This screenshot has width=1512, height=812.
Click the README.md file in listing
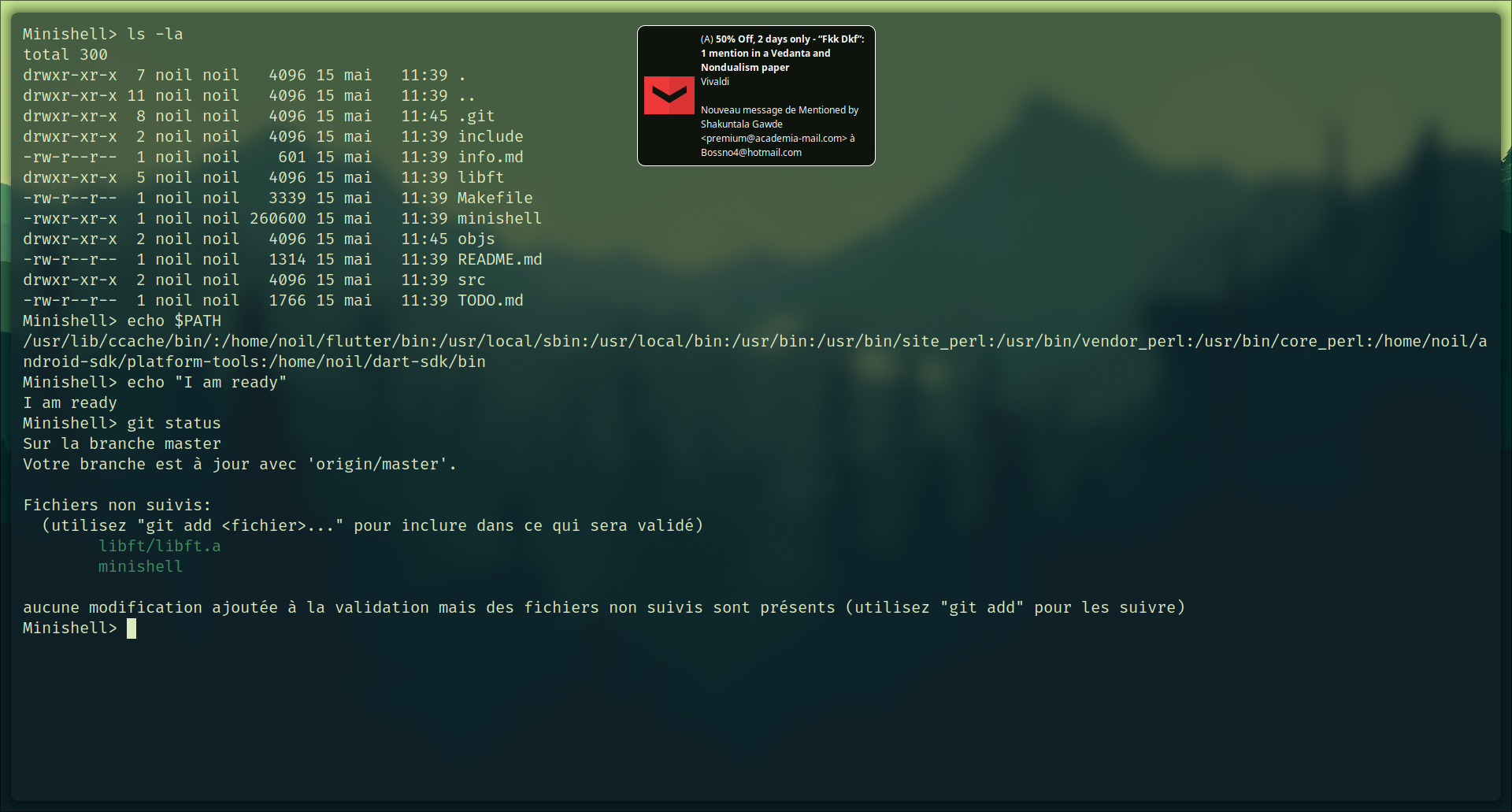(x=500, y=259)
